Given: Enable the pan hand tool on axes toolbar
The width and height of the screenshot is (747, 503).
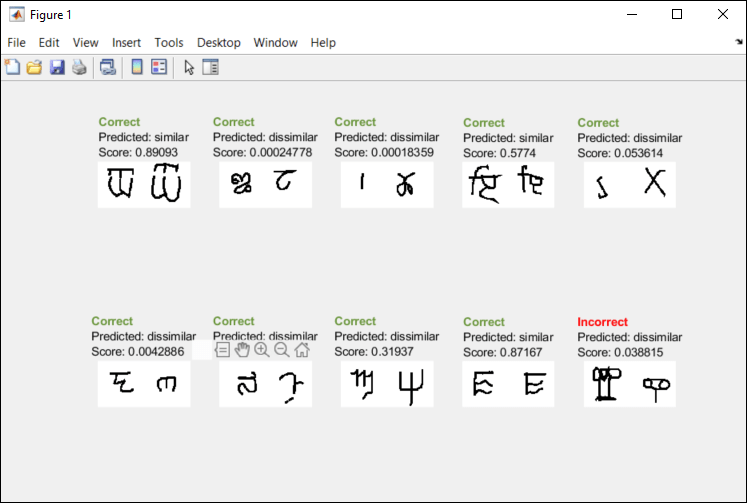Looking at the screenshot, I should point(242,350).
